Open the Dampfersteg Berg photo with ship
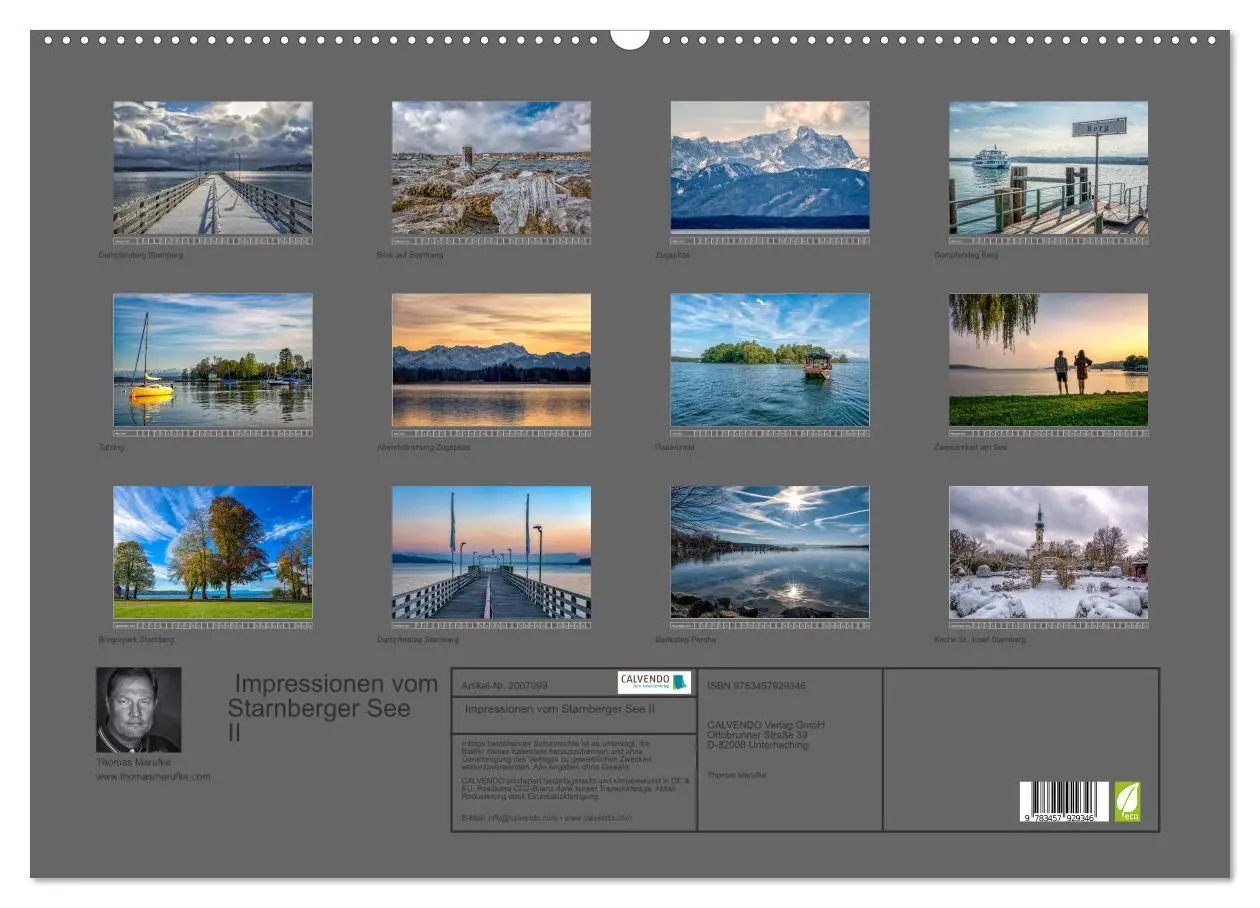Viewport: 1260px width, 908px height. tap(1048, 167)
